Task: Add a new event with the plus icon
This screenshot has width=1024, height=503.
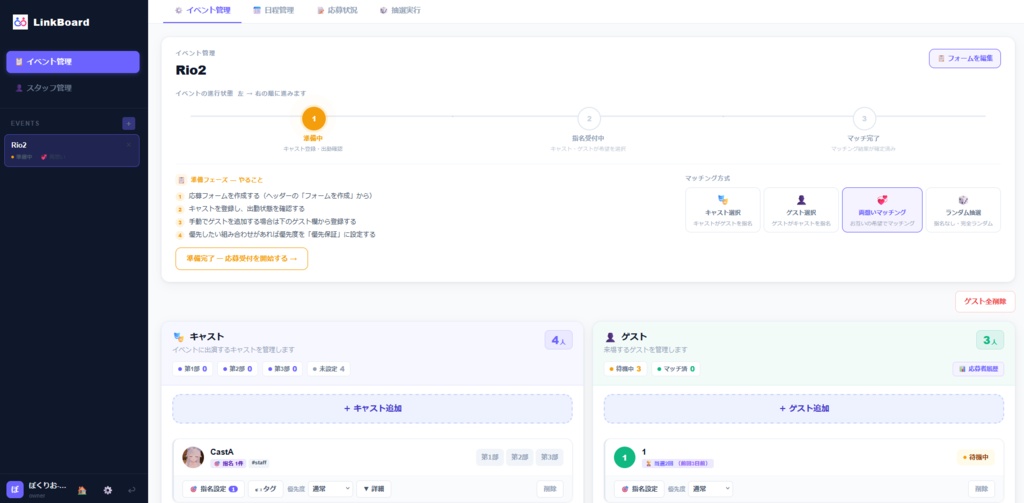Action: pyautogui.click(x=129, y=123)
